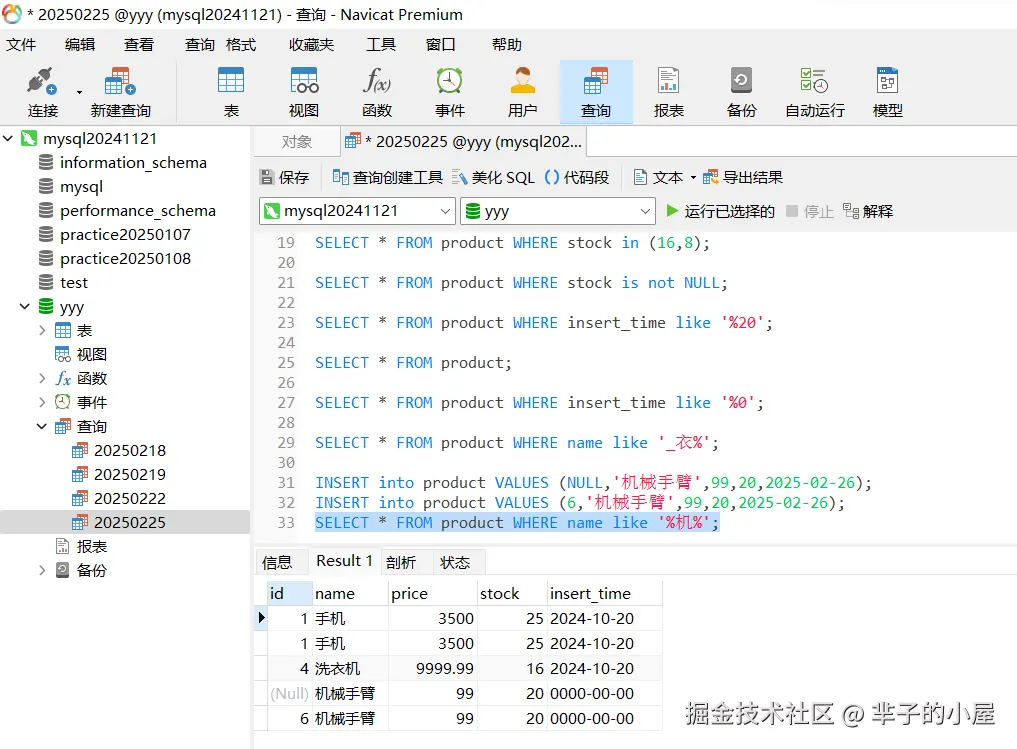The height and width of the screenshot is (749, 1017).
Task: Select the 查询 query toolbar icon
Action: pos(595,92)
